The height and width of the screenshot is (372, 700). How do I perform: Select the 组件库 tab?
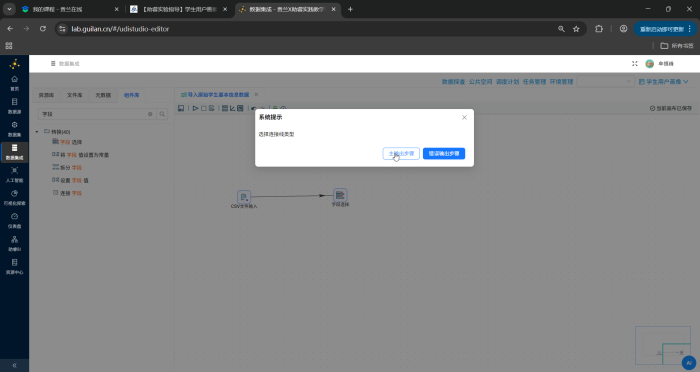click(131, 96)
